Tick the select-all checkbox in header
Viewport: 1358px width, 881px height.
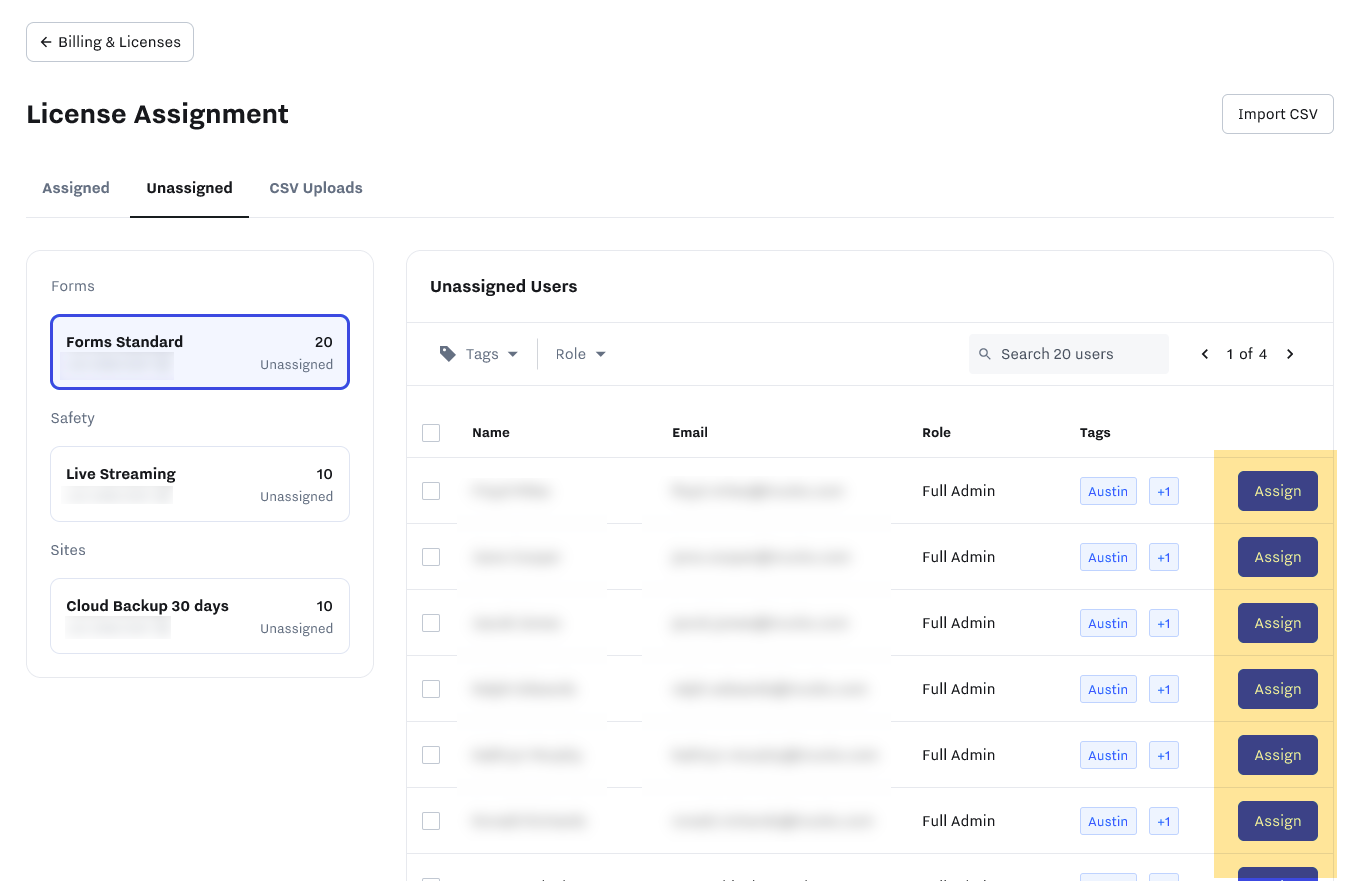431,433
